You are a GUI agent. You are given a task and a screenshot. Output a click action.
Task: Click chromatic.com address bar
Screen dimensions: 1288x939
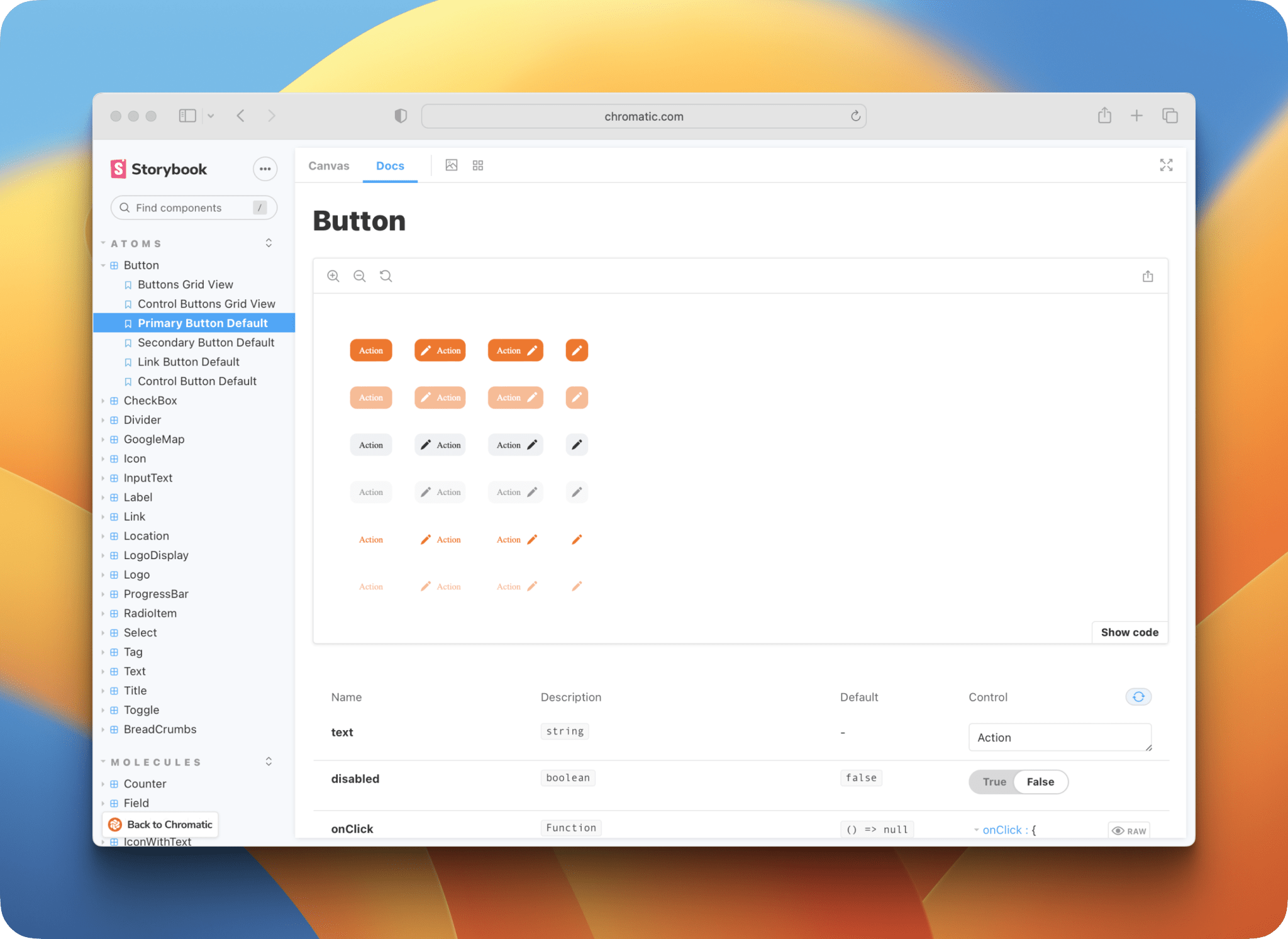click(644, 116)
